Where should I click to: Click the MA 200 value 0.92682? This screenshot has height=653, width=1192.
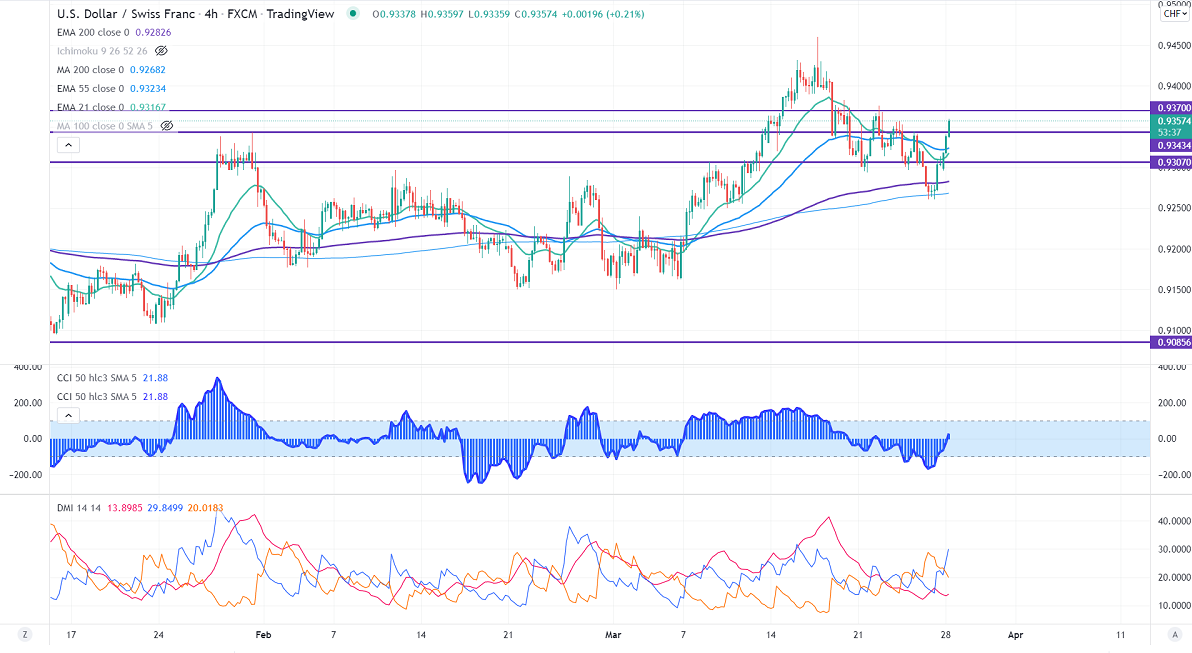coord(147,70)
